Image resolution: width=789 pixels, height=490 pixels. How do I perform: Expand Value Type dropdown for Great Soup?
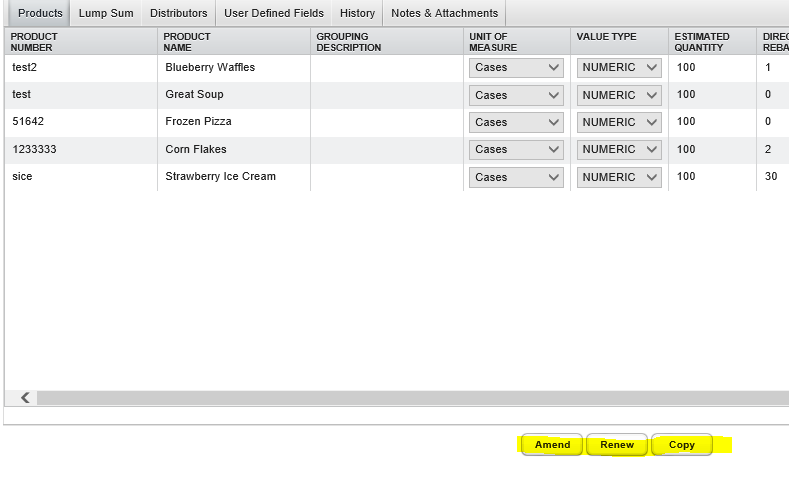(619, 95)
